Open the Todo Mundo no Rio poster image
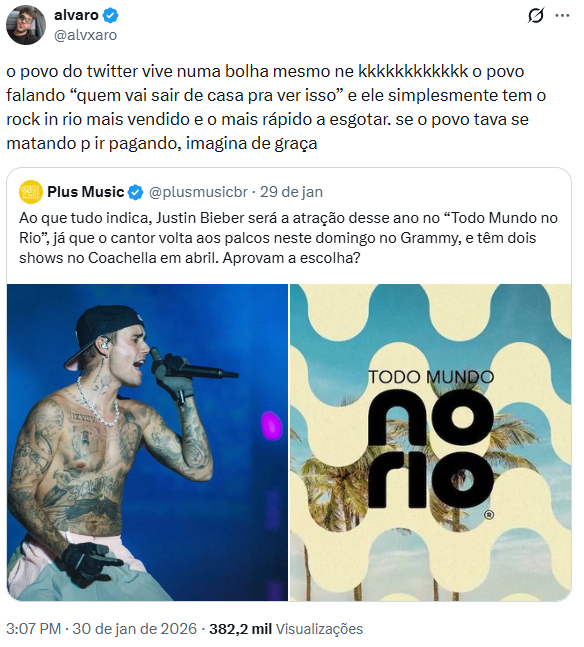Viewport: 584px width, 647px height. (x=430, y=442)
